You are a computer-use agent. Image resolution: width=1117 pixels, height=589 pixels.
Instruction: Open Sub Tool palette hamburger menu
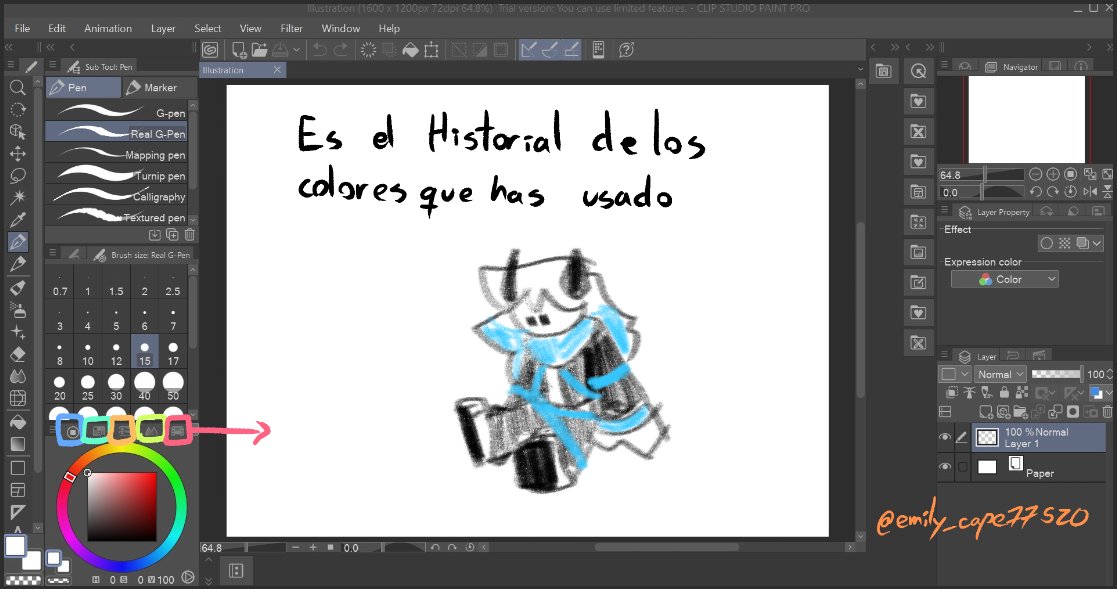coord(53,66)
